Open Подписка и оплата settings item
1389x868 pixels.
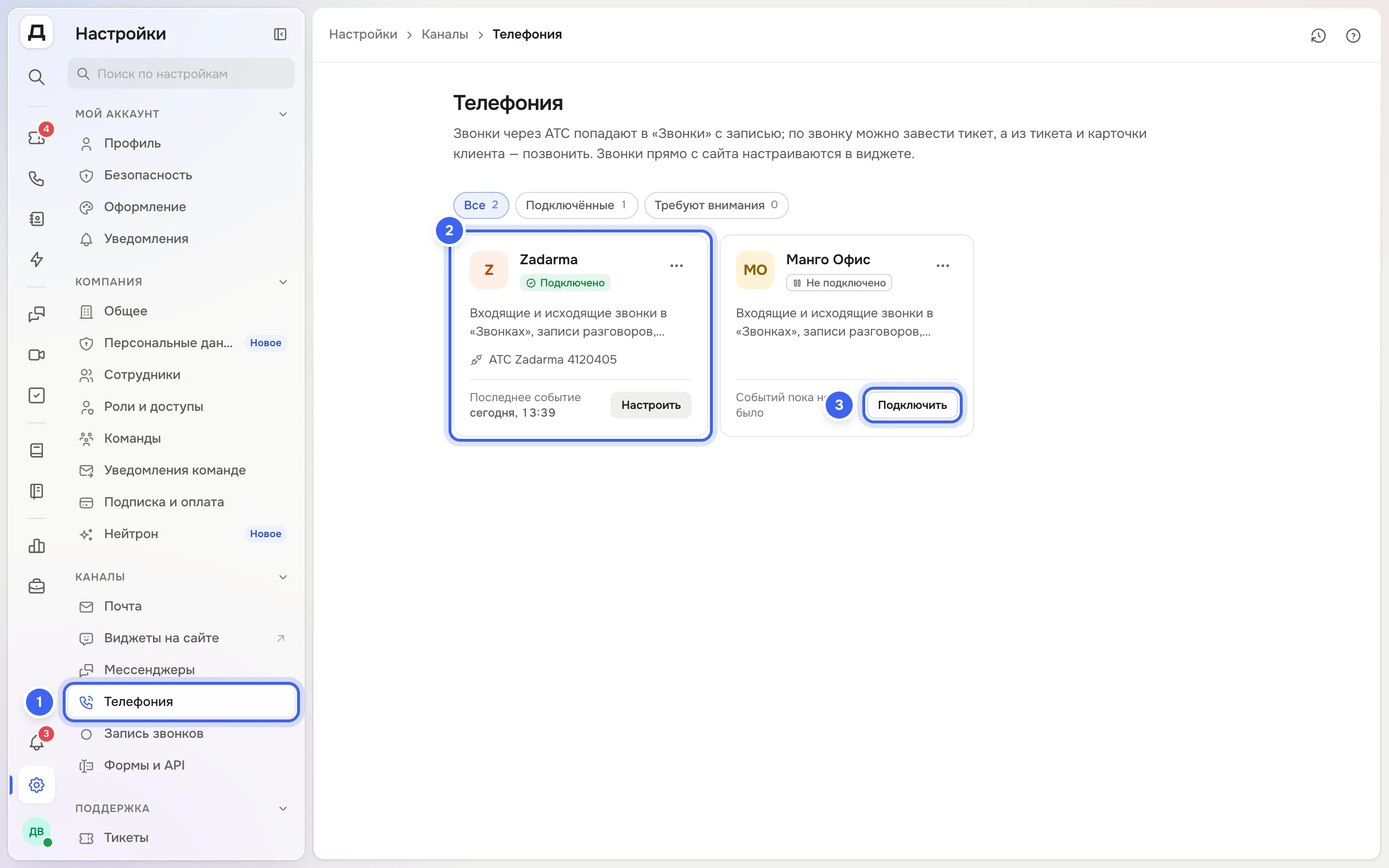181,502
